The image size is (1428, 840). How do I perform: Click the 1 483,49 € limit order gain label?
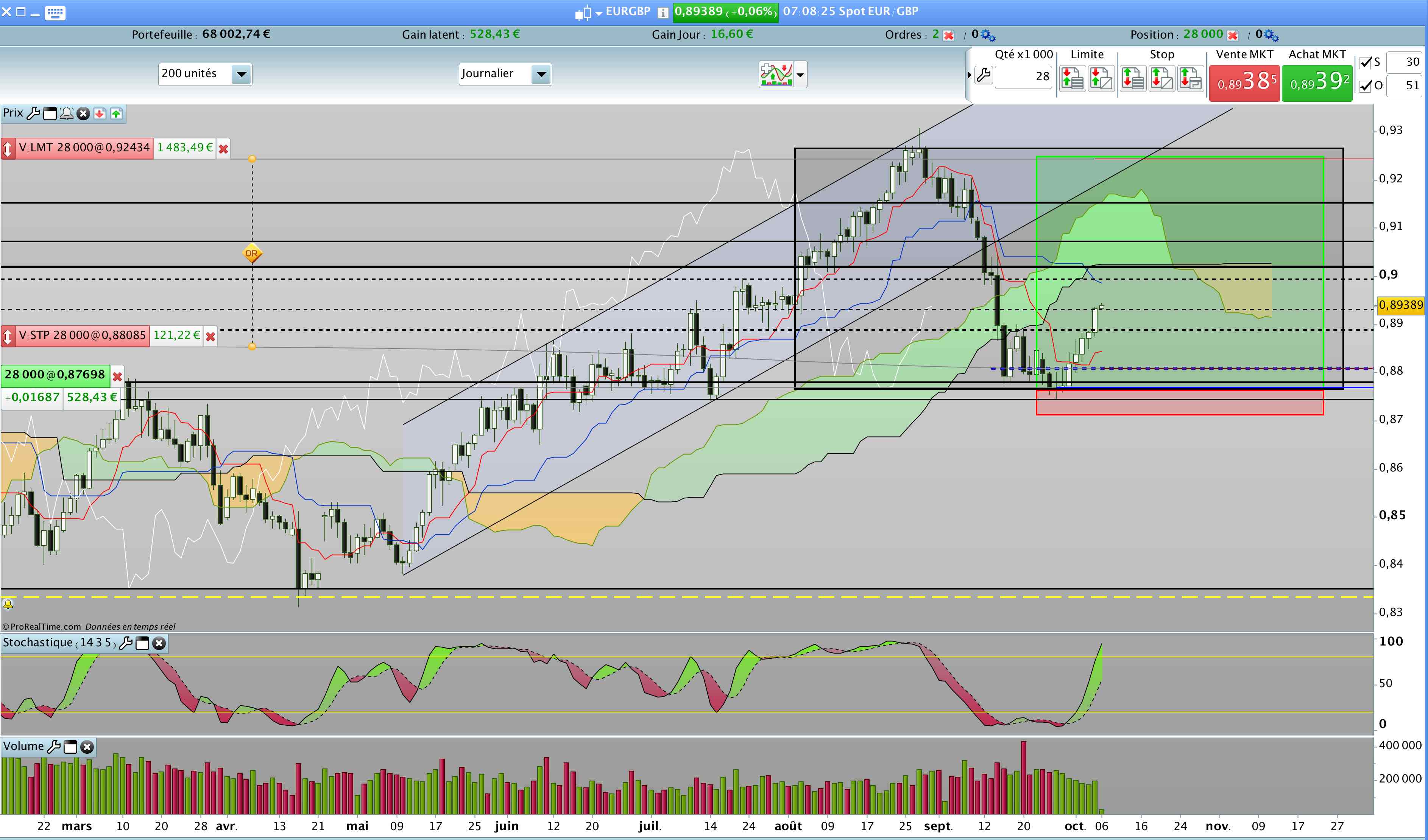(x=185, y=148)
